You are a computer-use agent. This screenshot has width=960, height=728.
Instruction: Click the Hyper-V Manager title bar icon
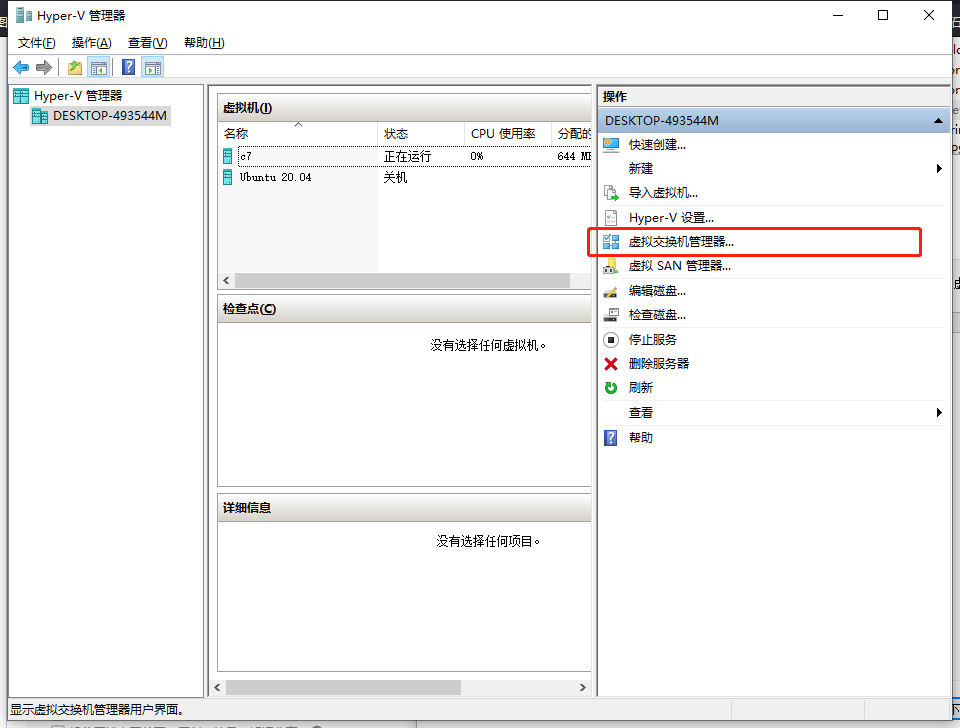[x=24, y=15]
